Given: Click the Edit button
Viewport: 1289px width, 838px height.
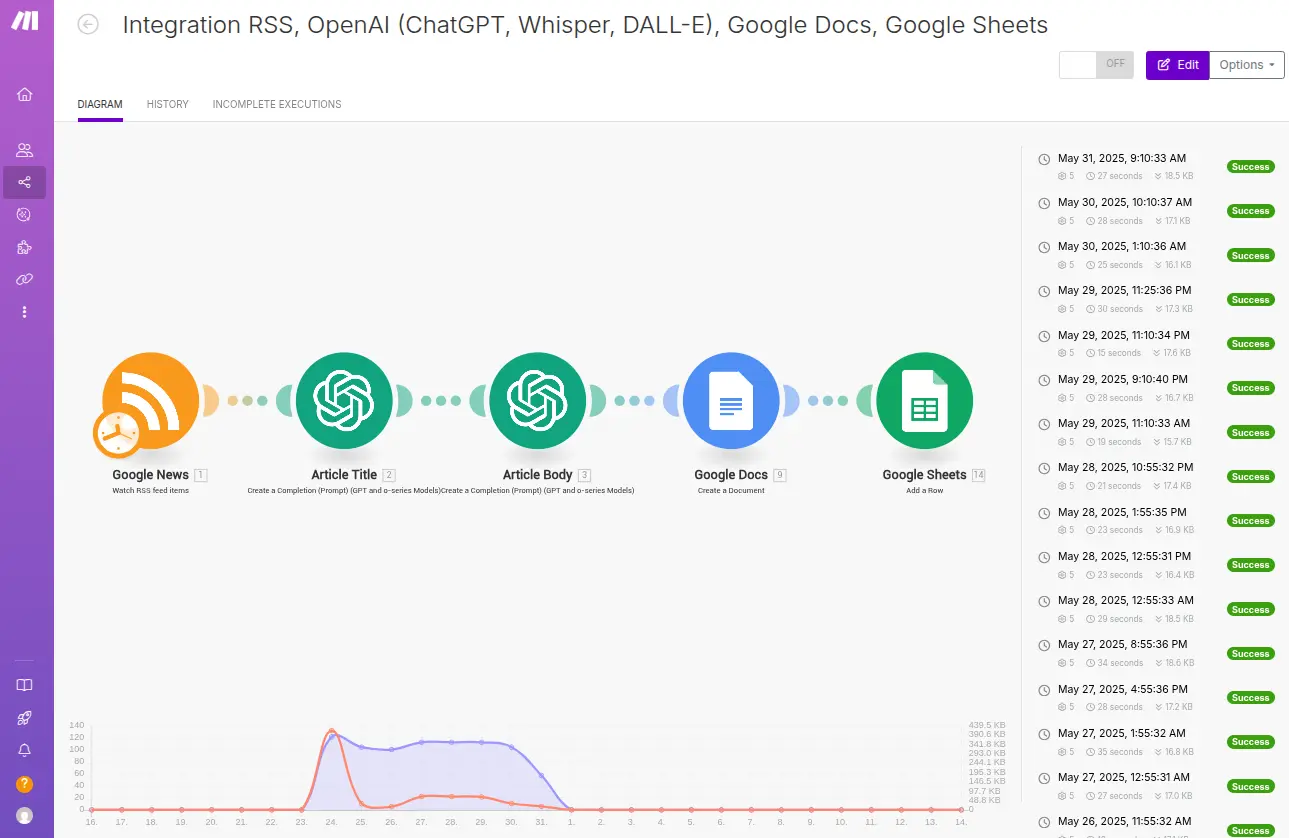Looking at the screenshot, I should coord(1177,65).
